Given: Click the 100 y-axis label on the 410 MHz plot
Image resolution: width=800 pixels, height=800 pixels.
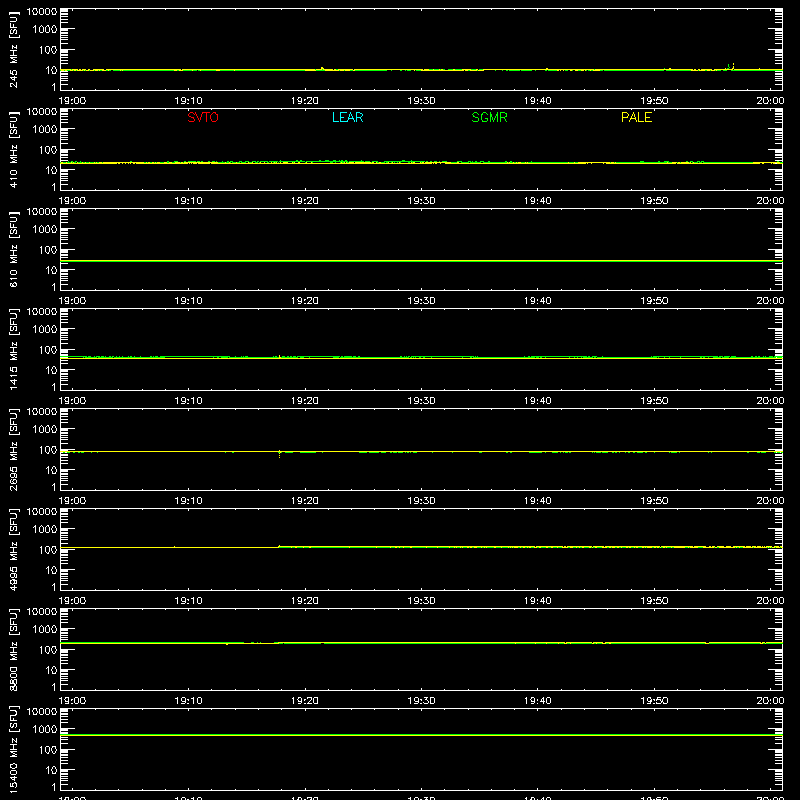Looking at the screenshot, I should point(48,150).
